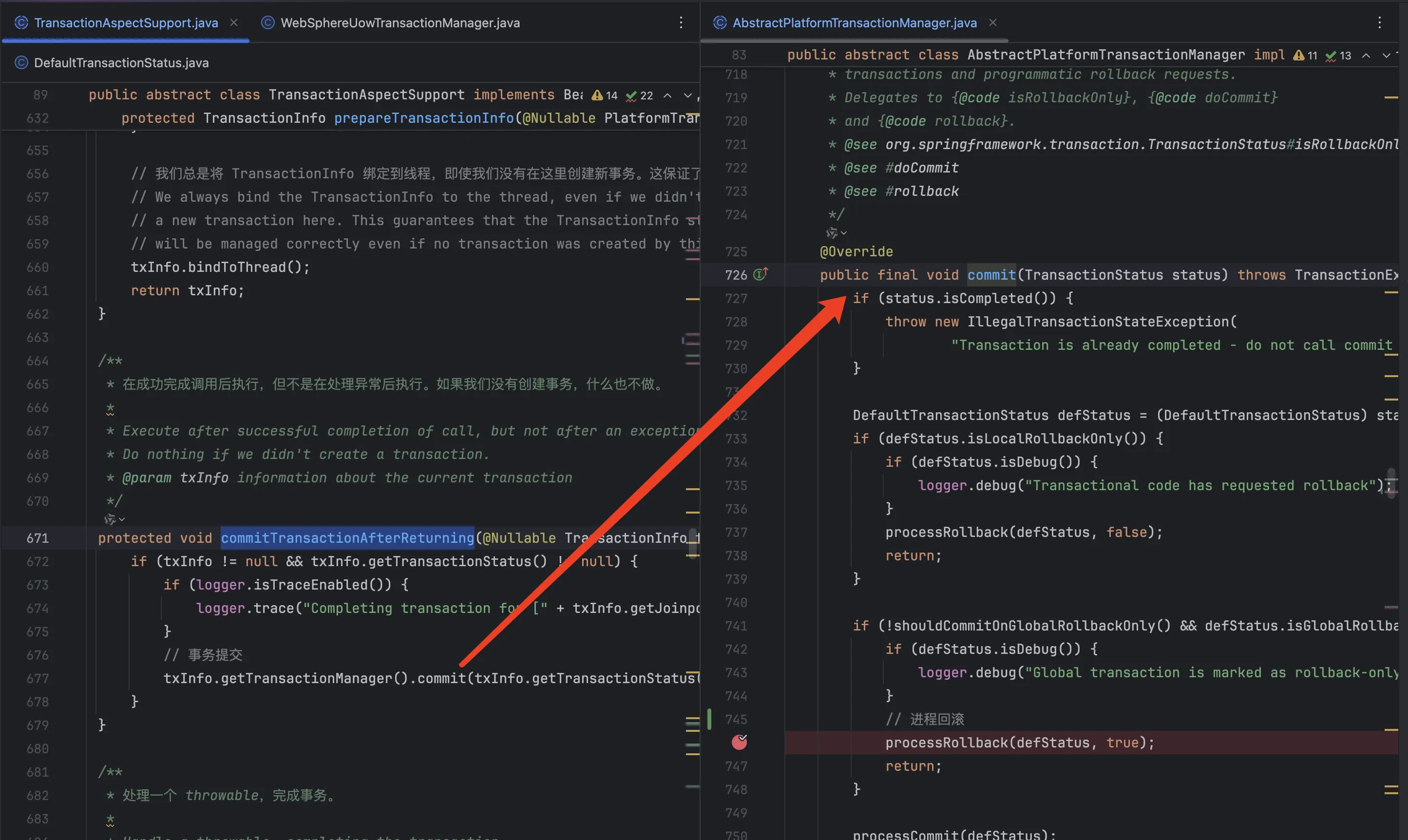Screen dimensions: 1408x840
Task: Click line number 677 in the left gutter
Action: 38,678
